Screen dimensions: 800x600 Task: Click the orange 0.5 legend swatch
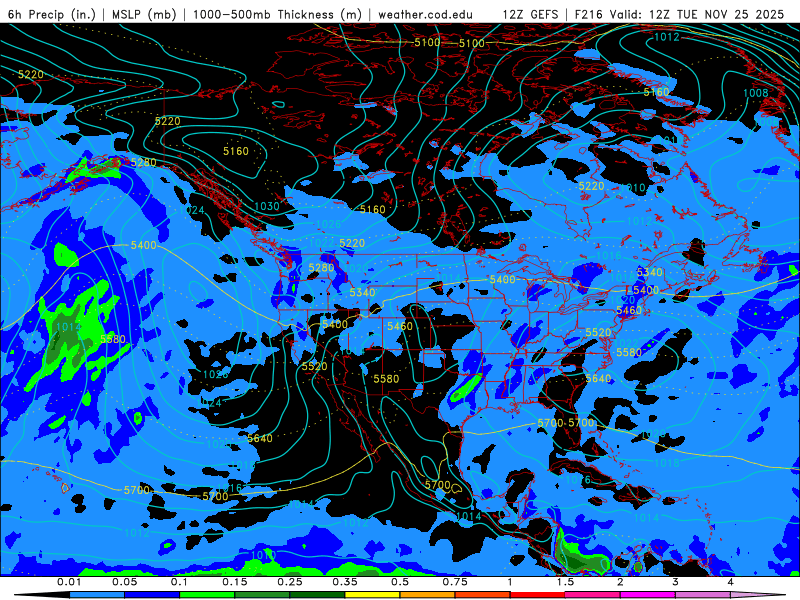428,595
